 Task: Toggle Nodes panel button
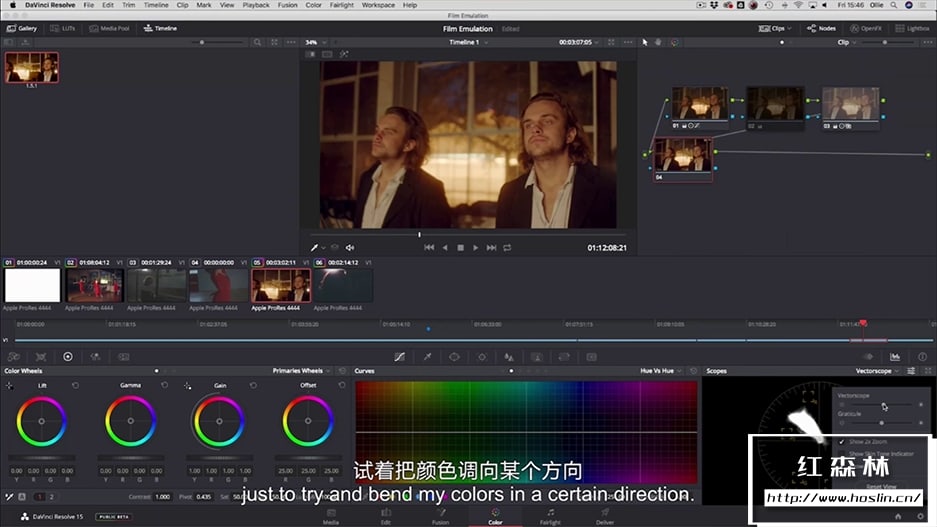822,28
